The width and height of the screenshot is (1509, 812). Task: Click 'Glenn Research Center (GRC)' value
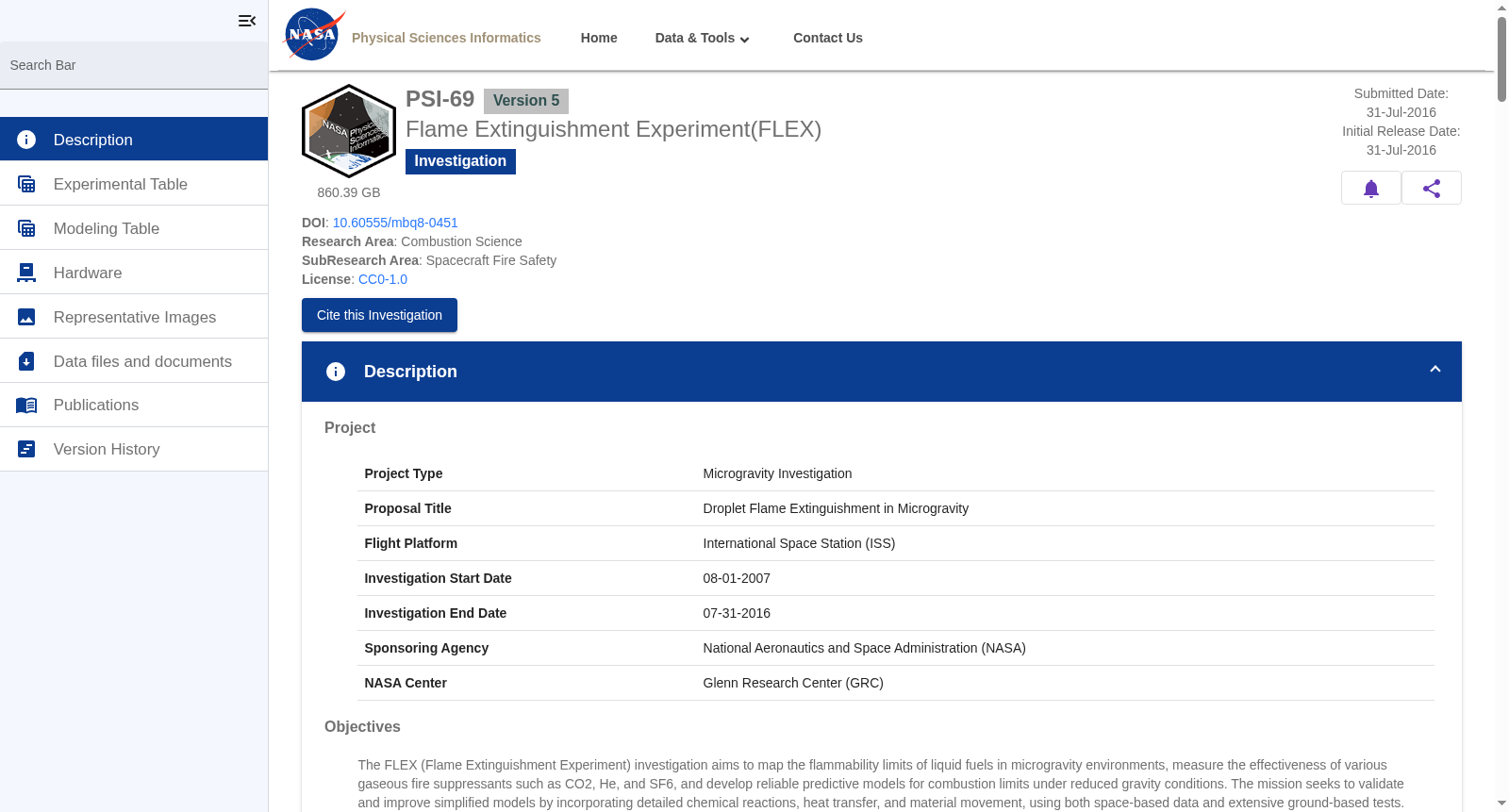[793, 683]
